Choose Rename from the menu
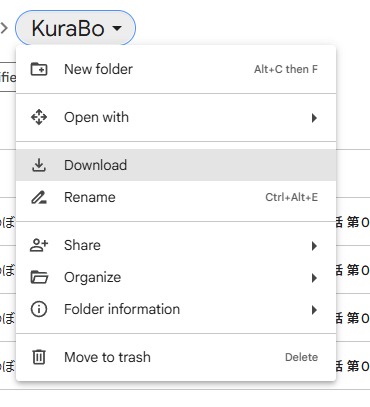The height and width of the screenshot is (407, 370). 176,197
